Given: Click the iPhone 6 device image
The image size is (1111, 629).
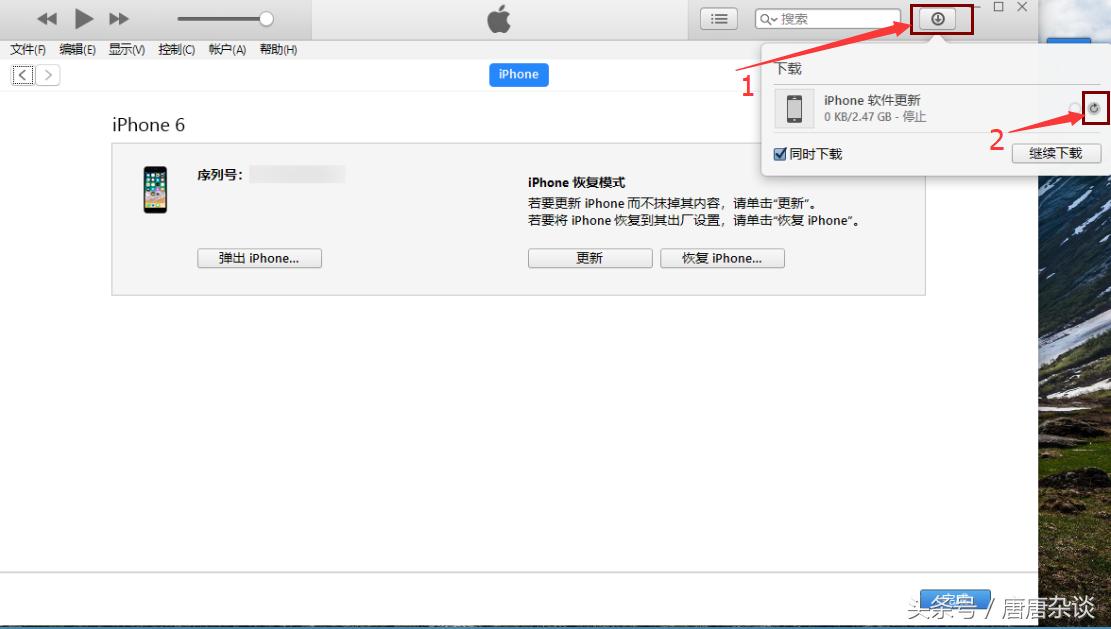Looking at the screenshot, I should pos(155,190).
